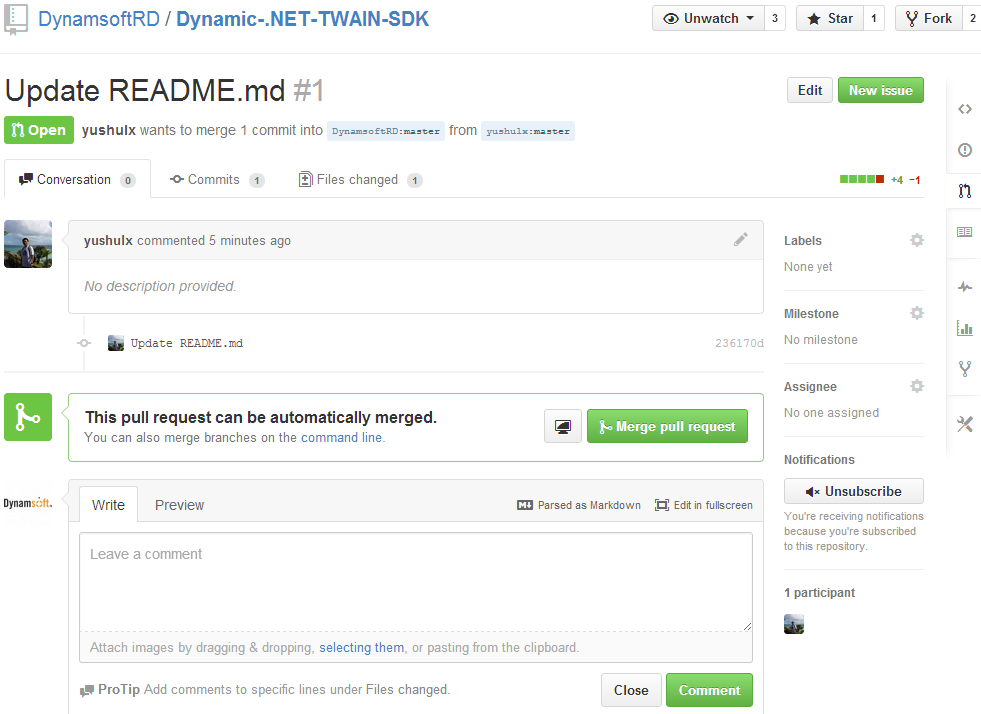Image resolution: width=981 pixels, height=714 pixels.
Task: Open the Graphs bar chart sidebar icon
Action: 964,328
